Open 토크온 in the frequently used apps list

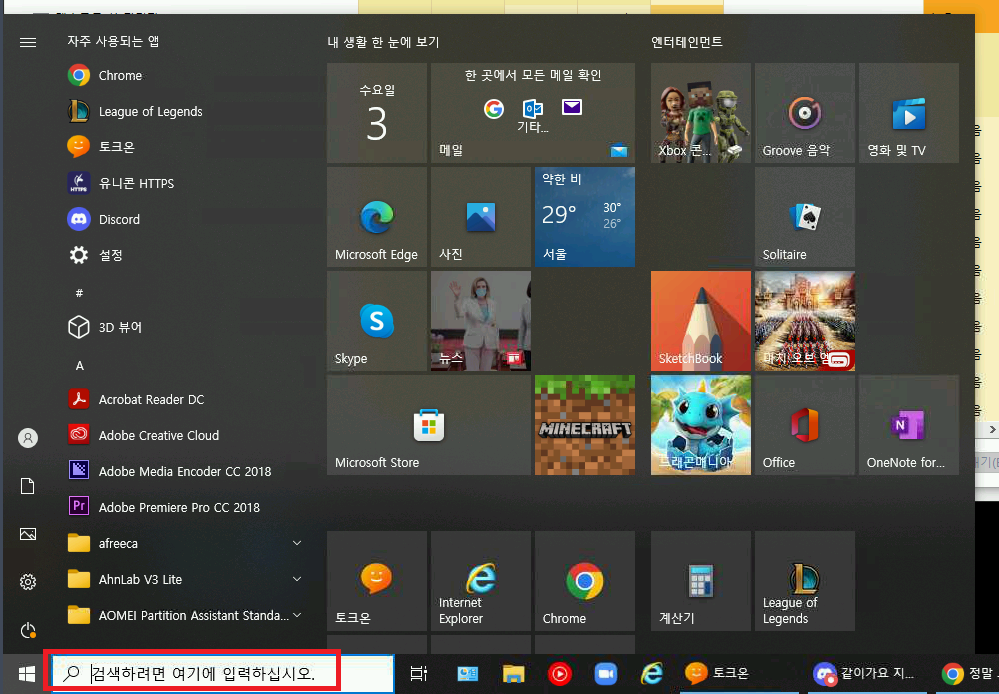pos(185,147)
